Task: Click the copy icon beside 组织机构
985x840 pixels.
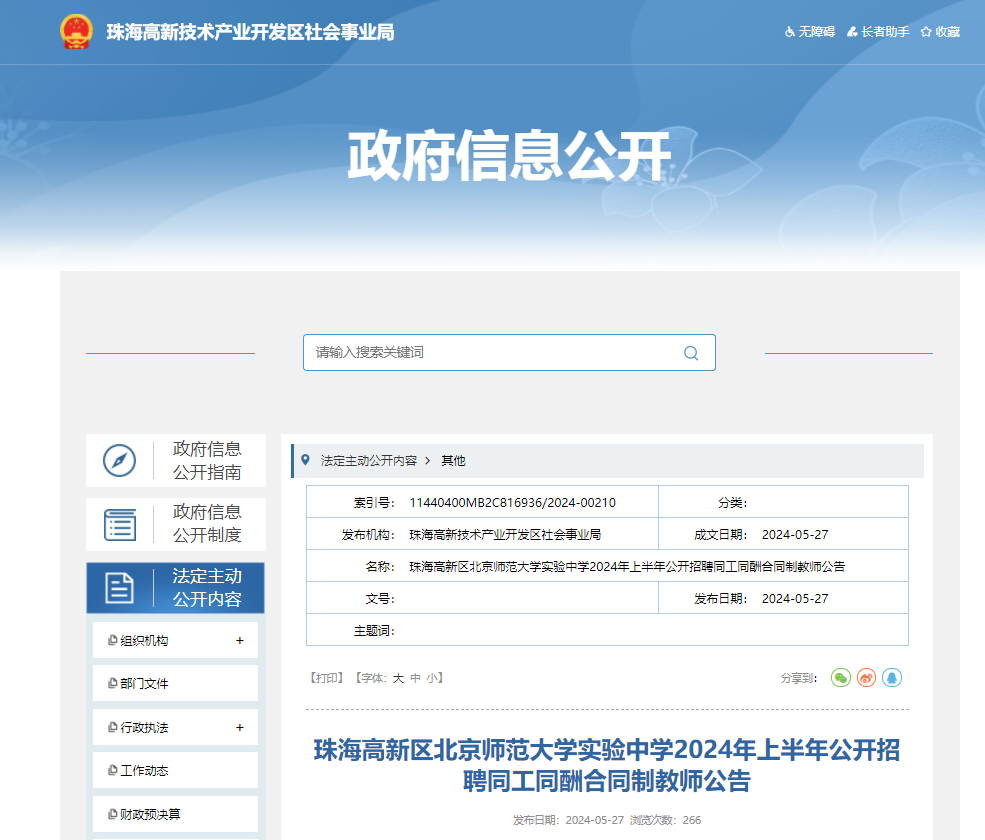Action: 112,640
